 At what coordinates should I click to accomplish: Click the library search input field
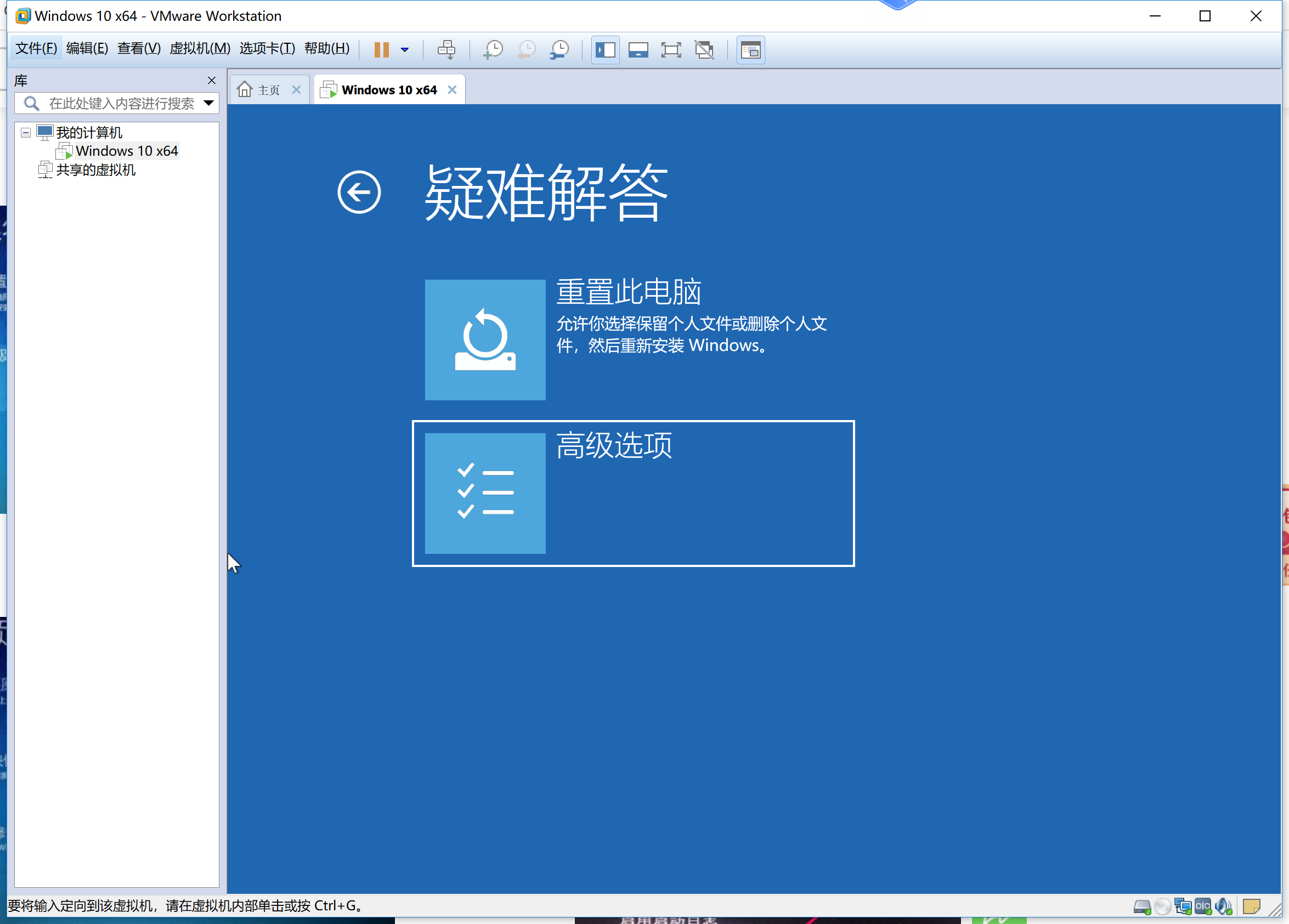[x=121, y=103]
